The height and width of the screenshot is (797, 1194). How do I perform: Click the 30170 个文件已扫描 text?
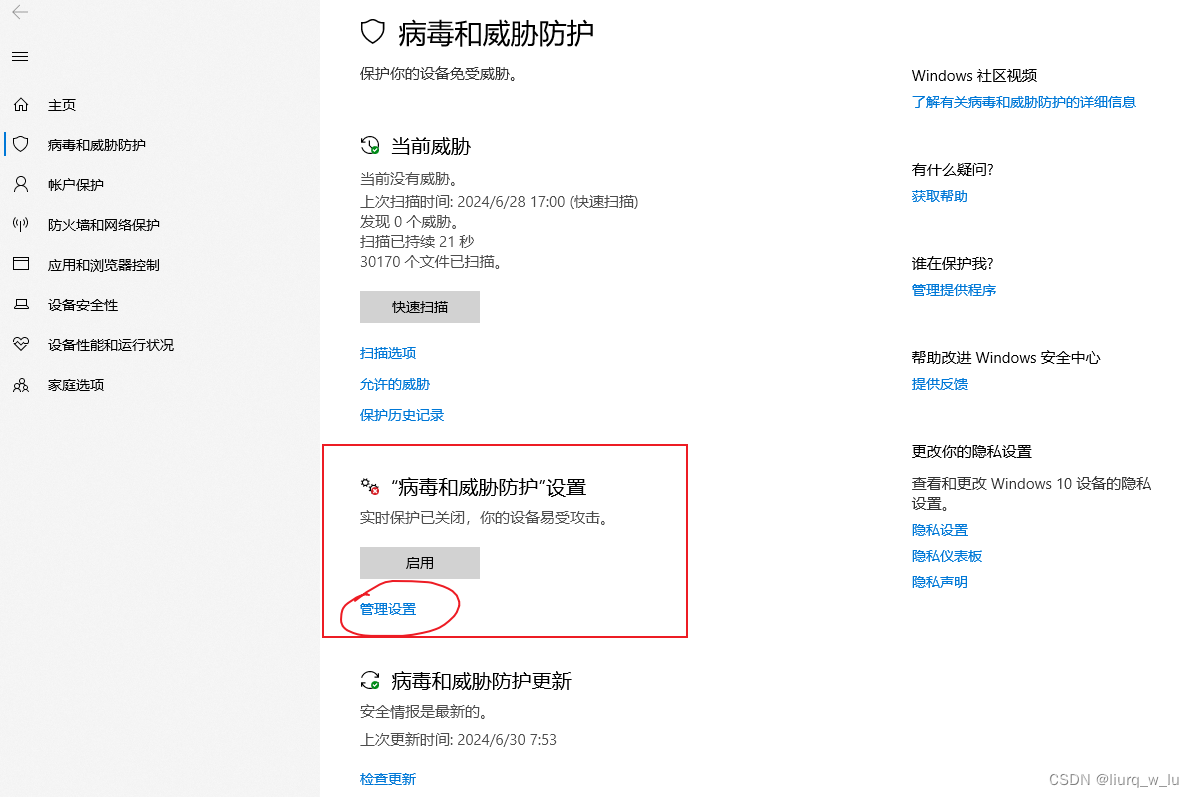433,262
